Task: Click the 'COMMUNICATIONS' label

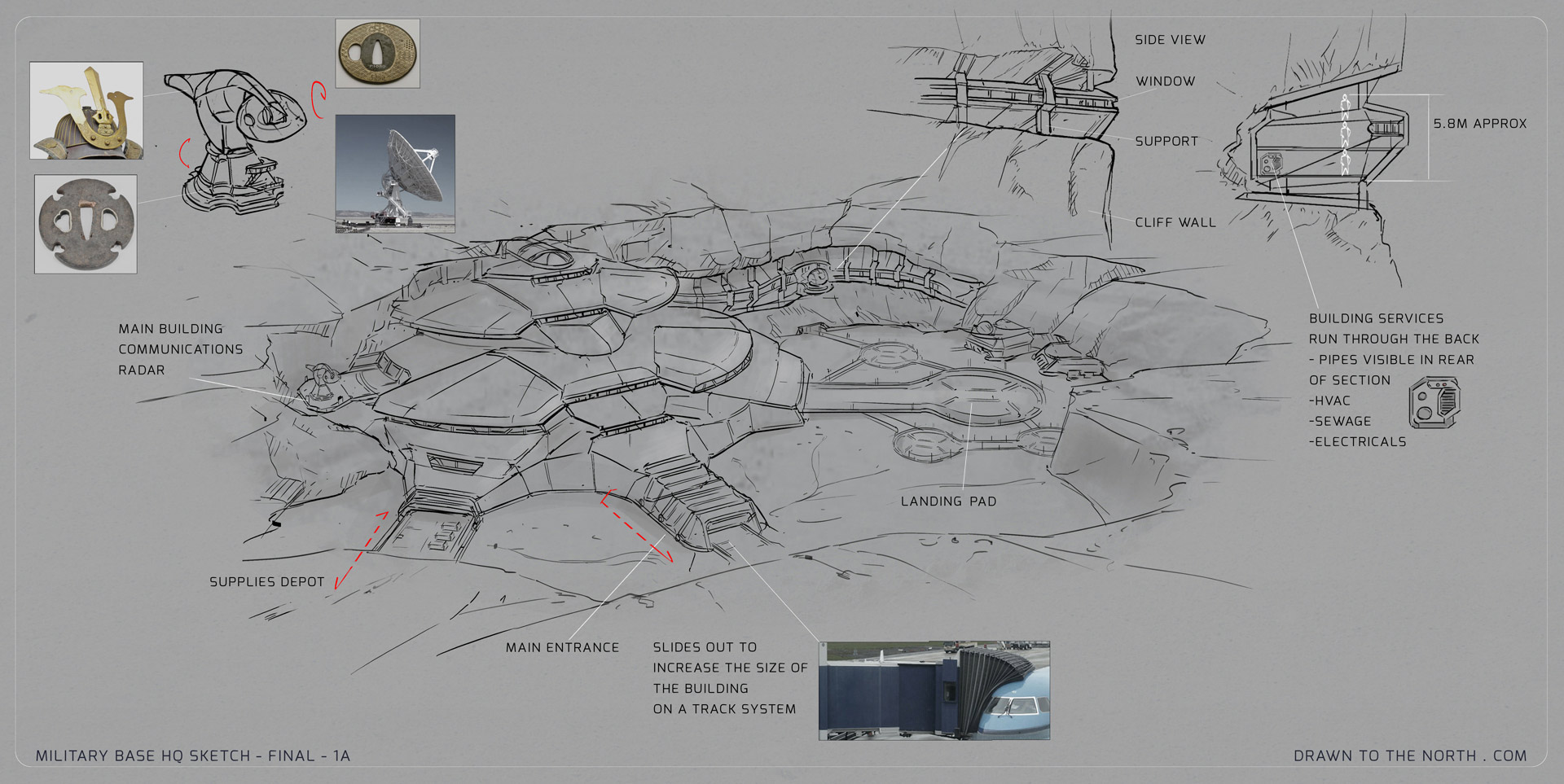Action: pos(181,349)
